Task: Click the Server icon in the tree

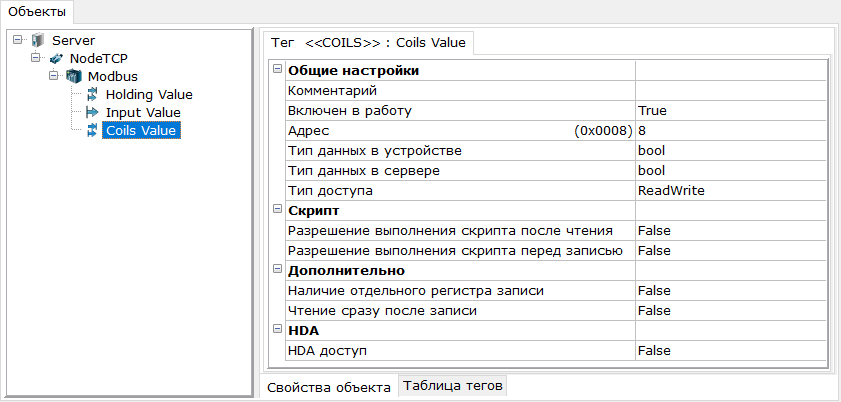Action: tap(38, 40)
